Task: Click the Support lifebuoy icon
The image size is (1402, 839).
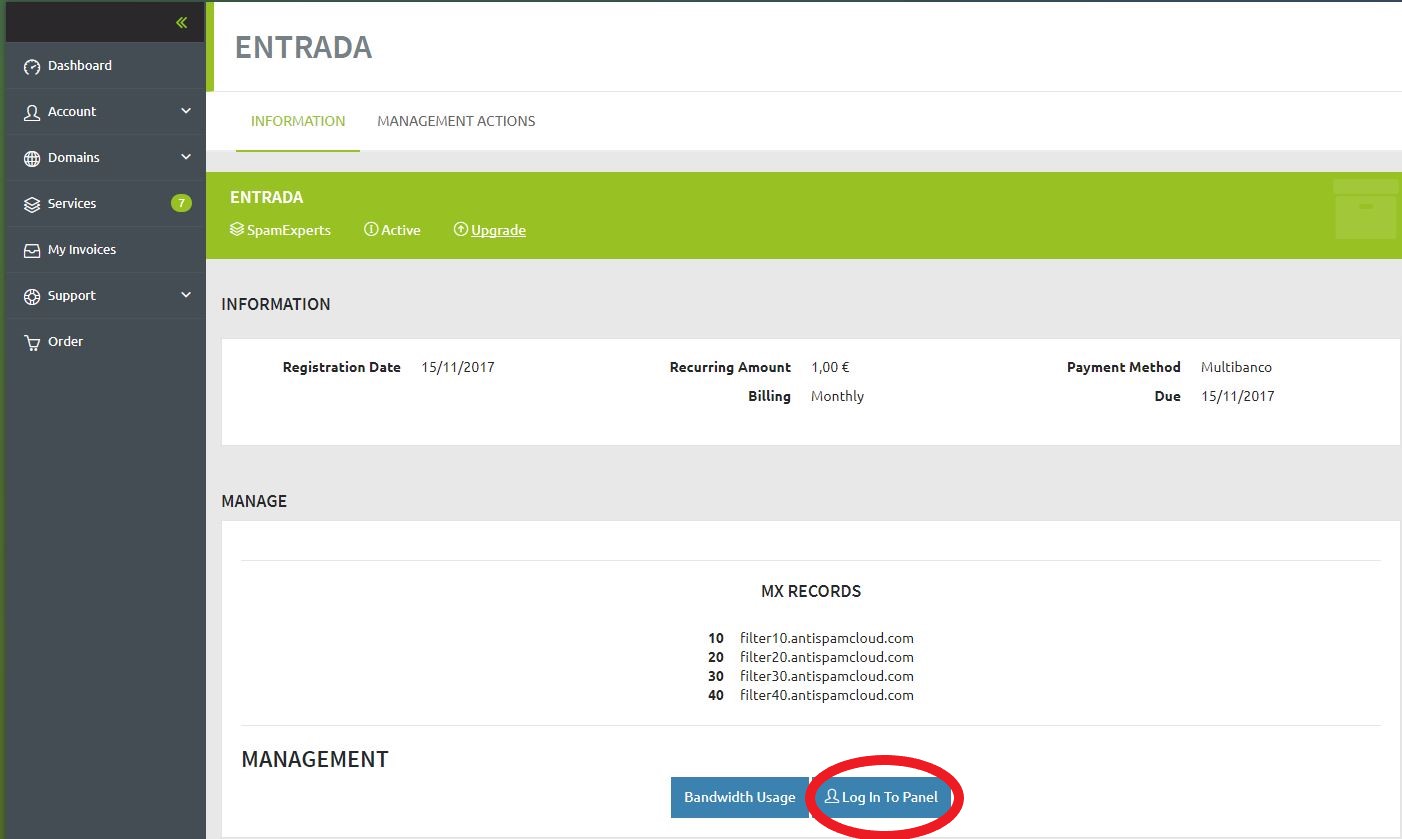Action: tap(32, 296)
